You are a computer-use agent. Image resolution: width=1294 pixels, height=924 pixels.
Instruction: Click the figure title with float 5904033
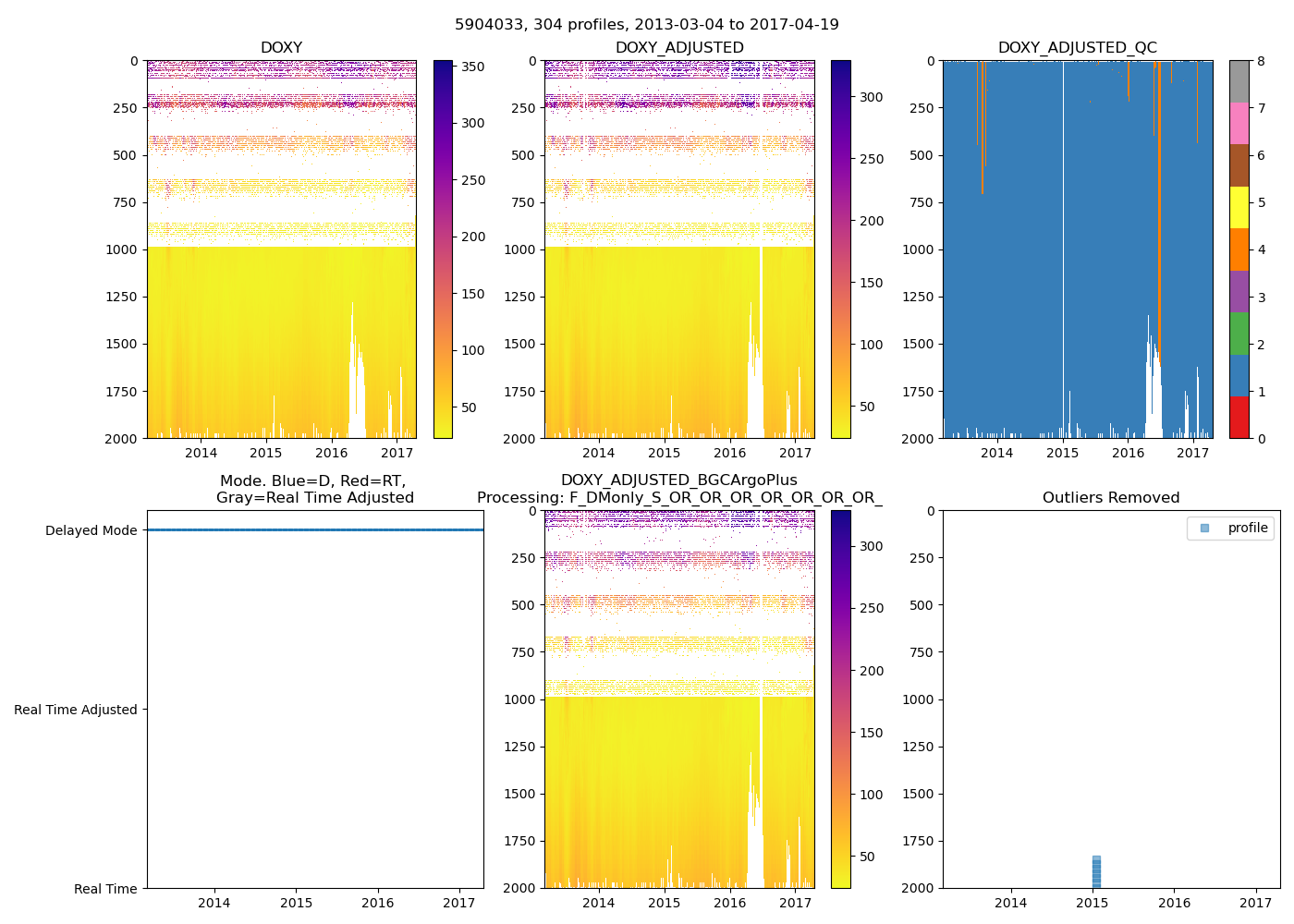click(647, 25)
